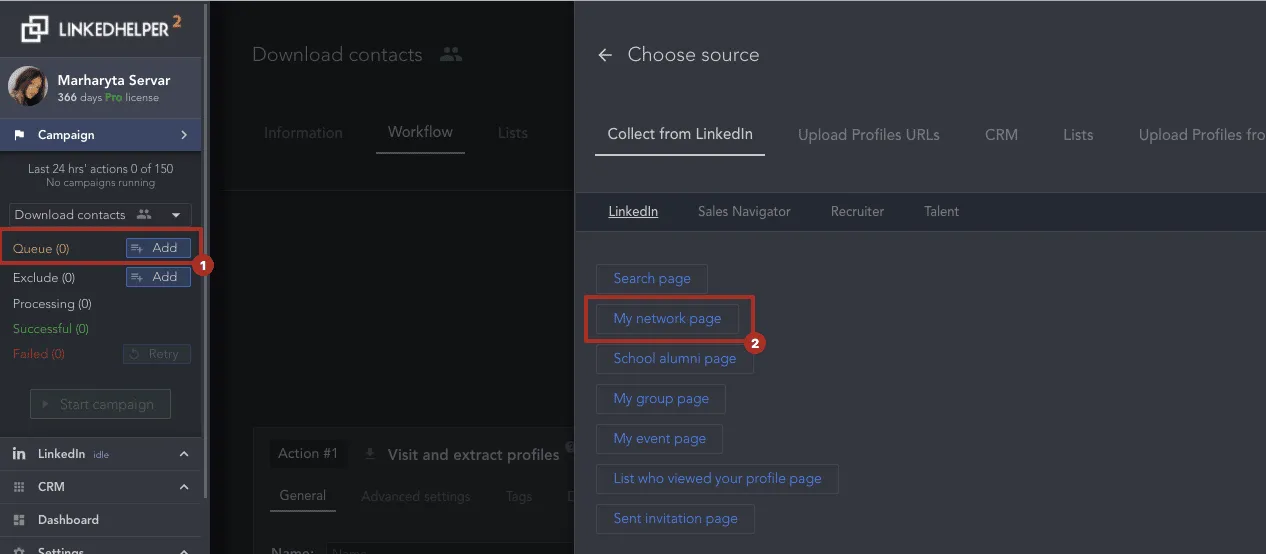Screen dimensions: 1266x554
Task: Select the Collect from LinkedIn tab
Action: pos(680,134)
